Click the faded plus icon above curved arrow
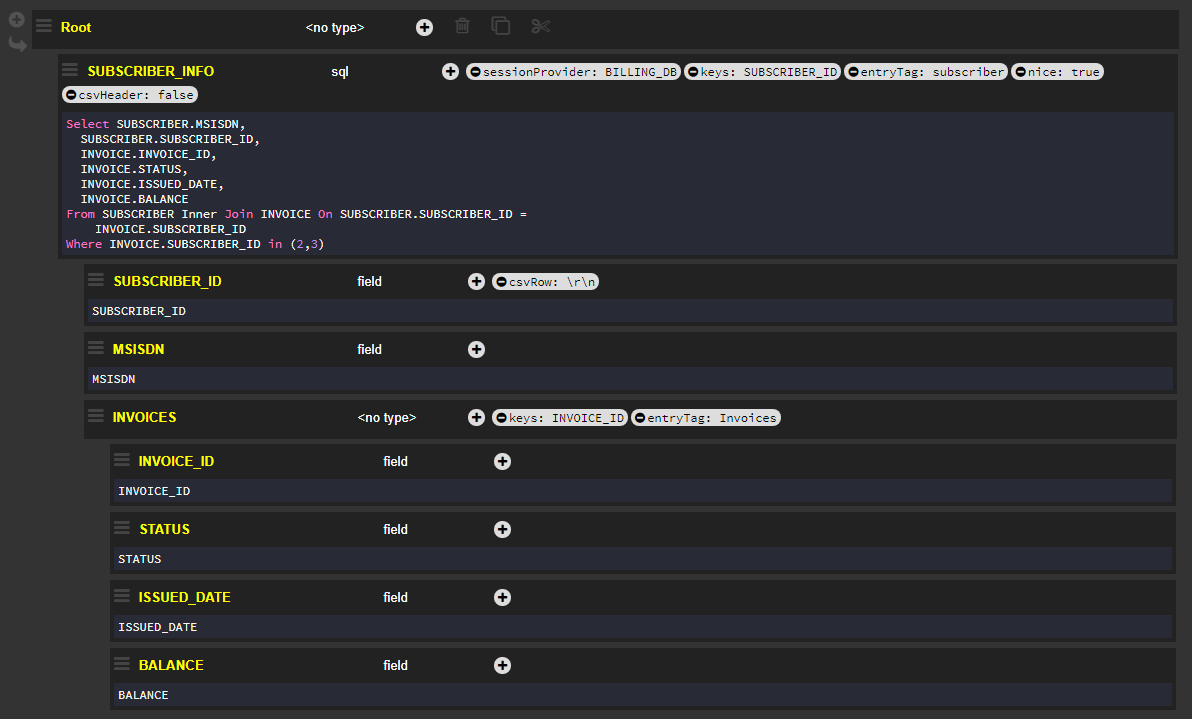The width and height of the screenshot is (1192, 719). point(17,19)
